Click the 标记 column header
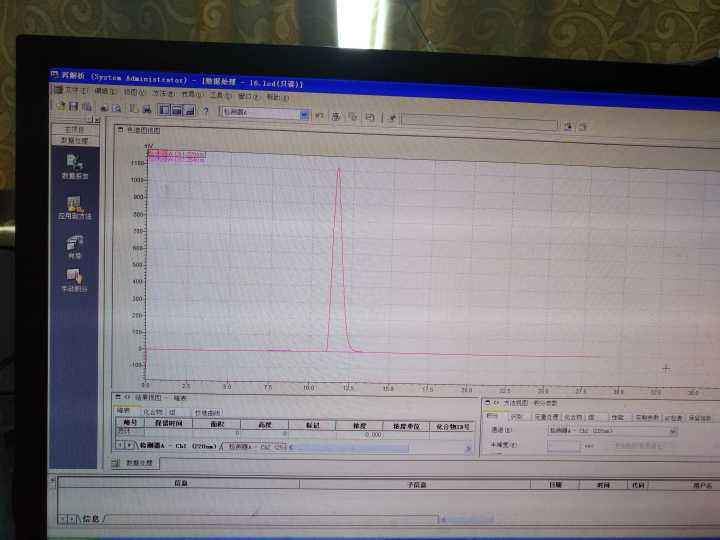The height and width of the screenshot is (540, 720). tap(312, 425)
